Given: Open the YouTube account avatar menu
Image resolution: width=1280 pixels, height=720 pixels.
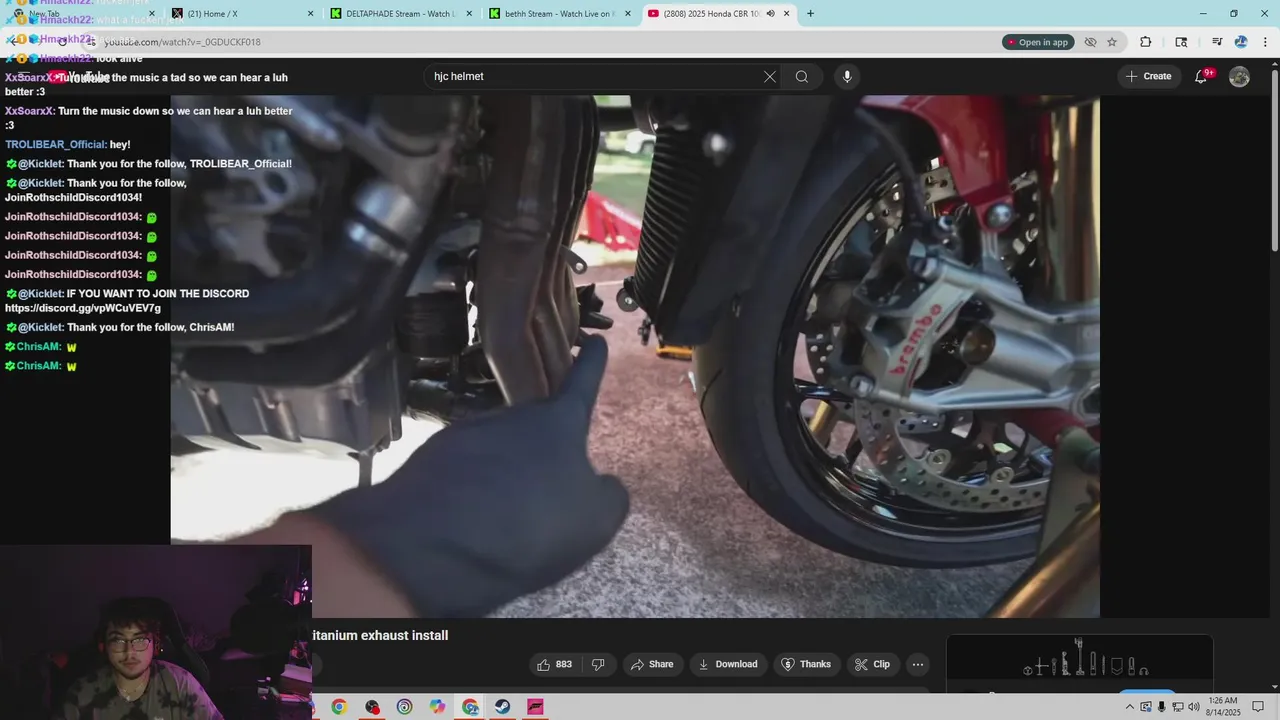Looking at the screenshot, I should tap(1239, 77).
